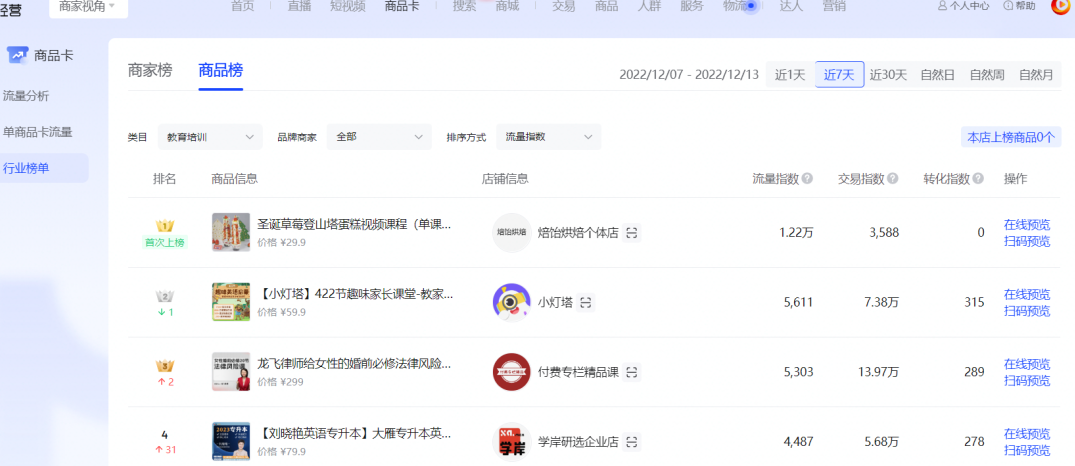This screenshot has width=1075, height=466.
Task: Click 在线预览 for 刘晓艳英语专升本 row
Action: pyautogui.click(x=1027, y=434)
